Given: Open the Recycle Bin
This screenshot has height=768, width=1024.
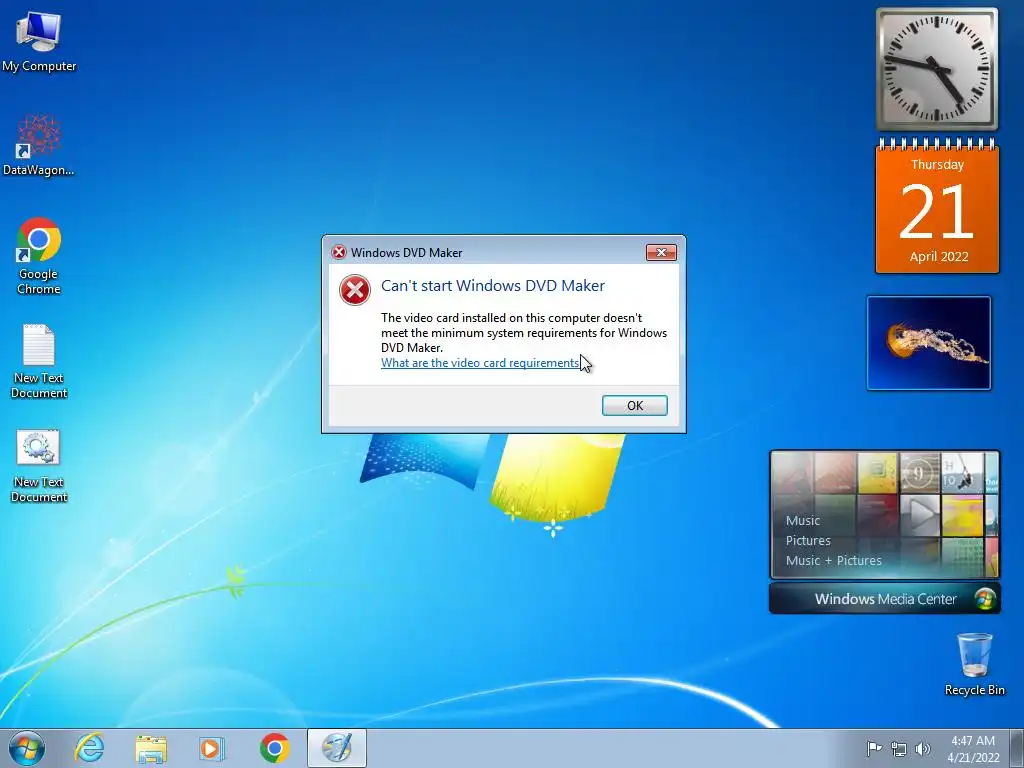Looking at the screenshot, I should [x=974, y=664].
